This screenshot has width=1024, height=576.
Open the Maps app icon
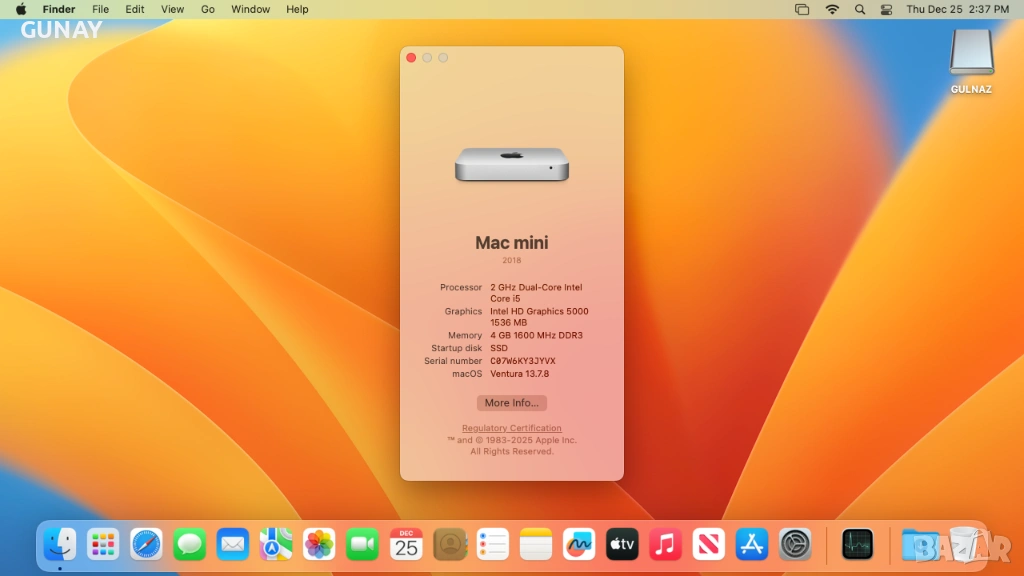(276, 544)
